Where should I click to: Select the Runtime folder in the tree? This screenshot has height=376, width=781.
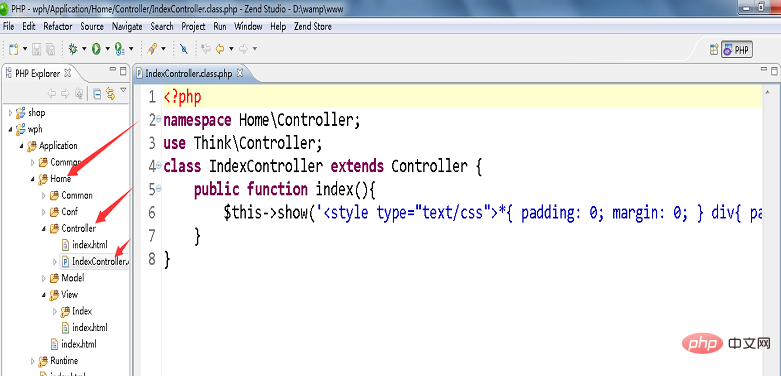(64, 361)
